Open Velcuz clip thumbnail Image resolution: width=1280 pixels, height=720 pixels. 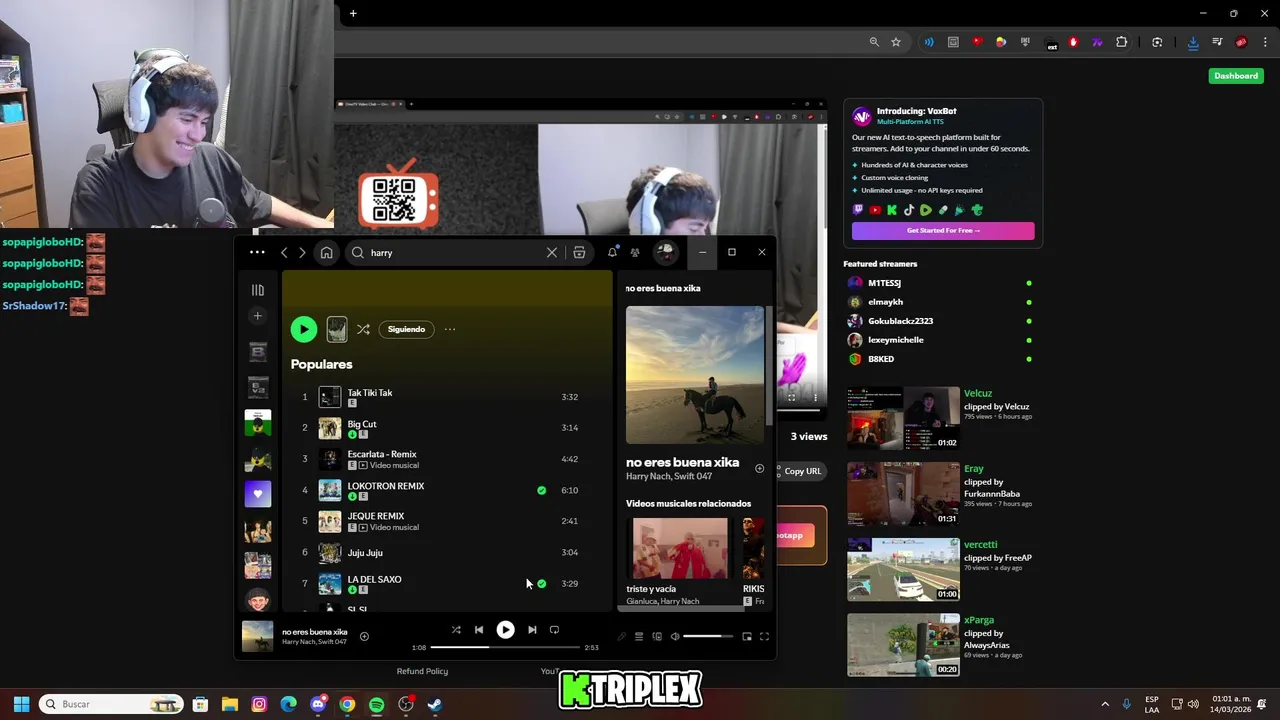coord(903,418)
